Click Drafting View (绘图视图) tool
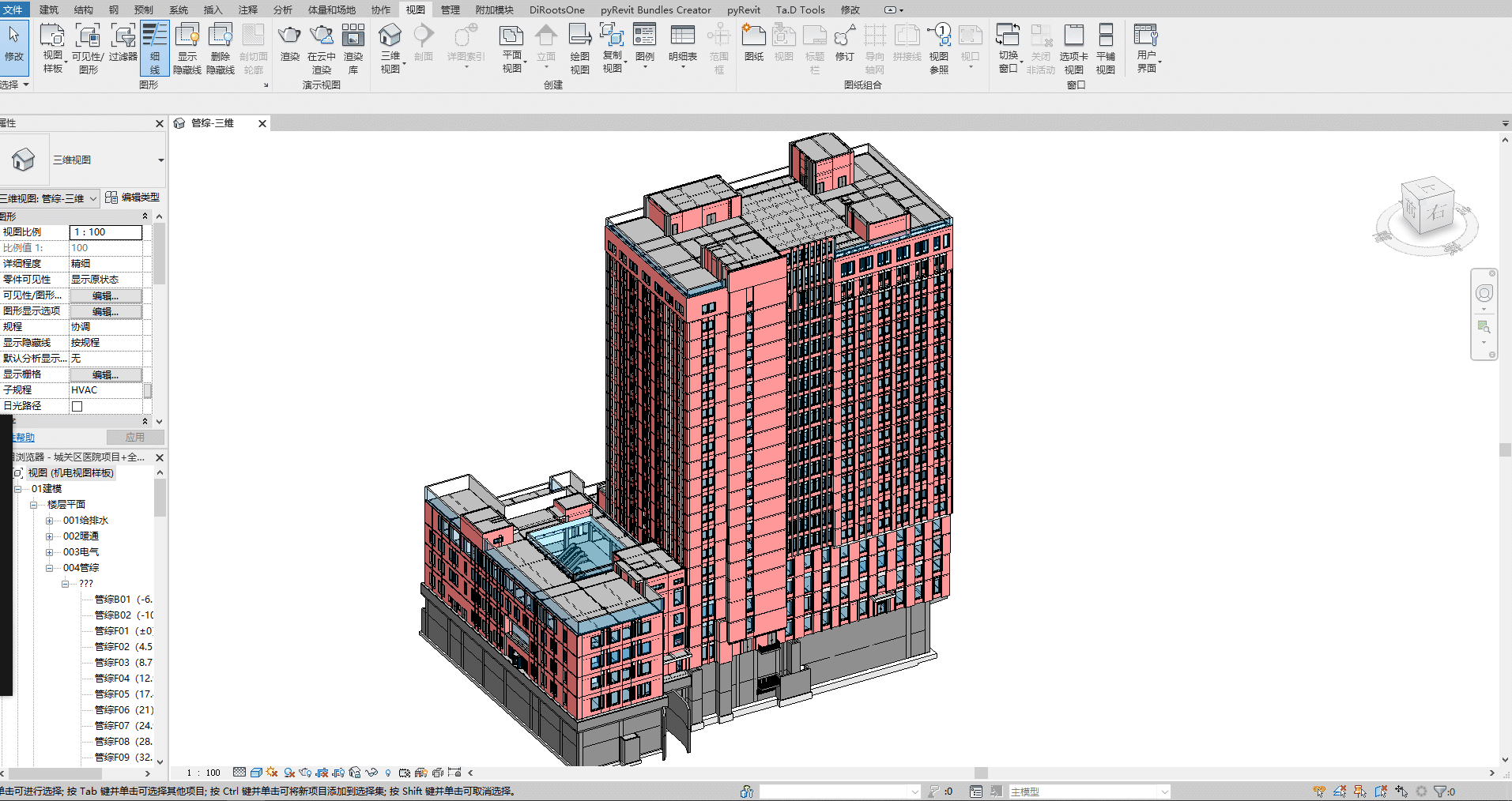The width and height of the screenshot is (1512, 801). (580, 49)
